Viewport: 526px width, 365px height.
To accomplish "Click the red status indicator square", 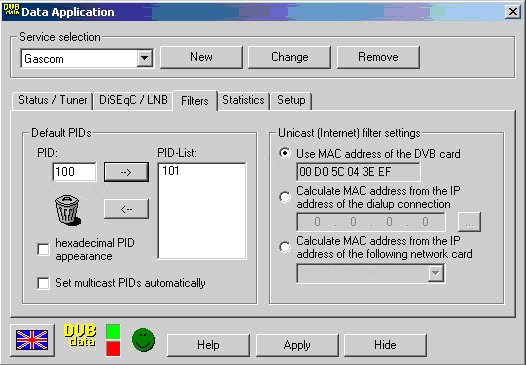I will (x=113, y=348).
